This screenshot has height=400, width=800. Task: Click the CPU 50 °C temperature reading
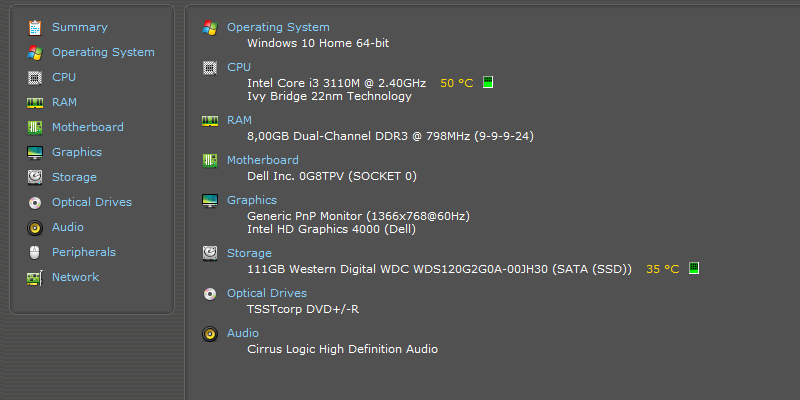(457, 83)
